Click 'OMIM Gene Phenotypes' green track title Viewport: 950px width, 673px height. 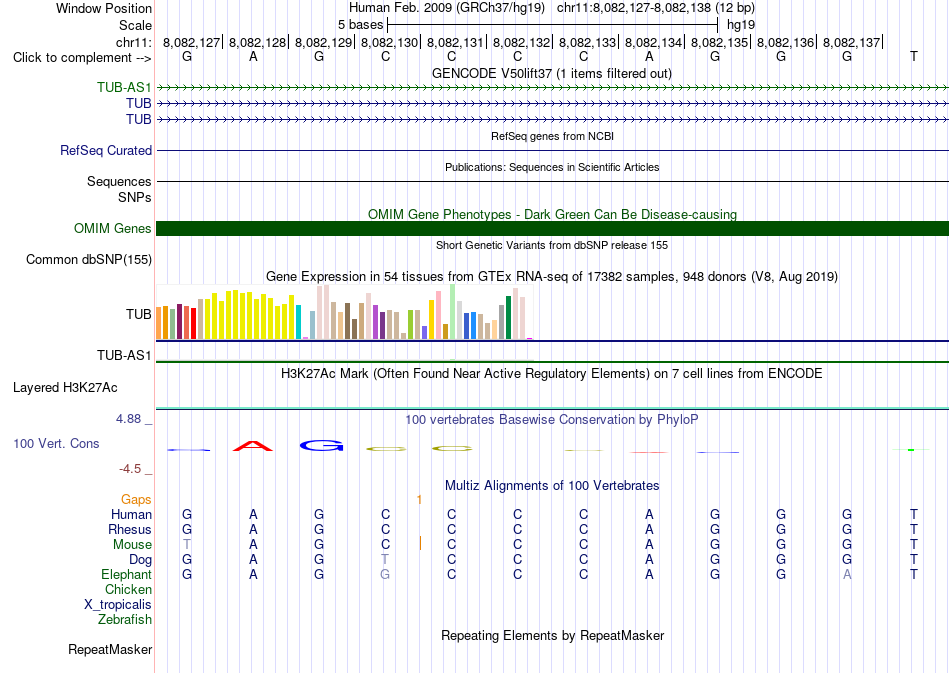(x=553, y=214)
